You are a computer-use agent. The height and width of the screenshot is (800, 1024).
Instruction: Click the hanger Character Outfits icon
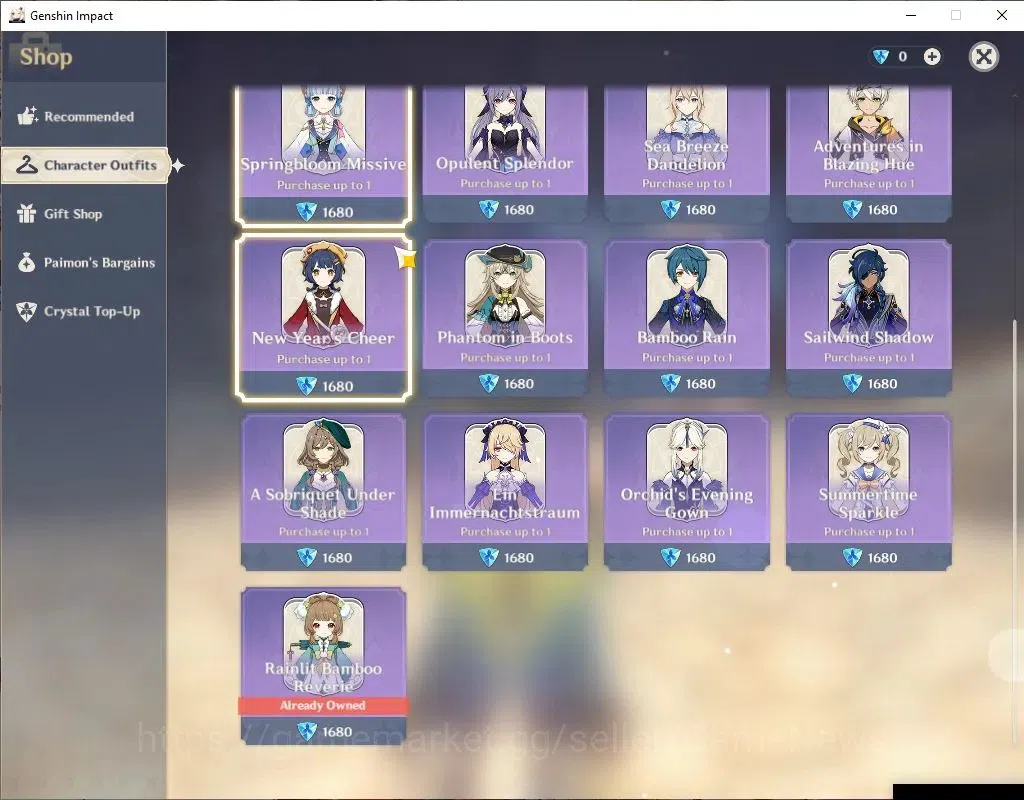pyautogui.click(x=27, y=165)
